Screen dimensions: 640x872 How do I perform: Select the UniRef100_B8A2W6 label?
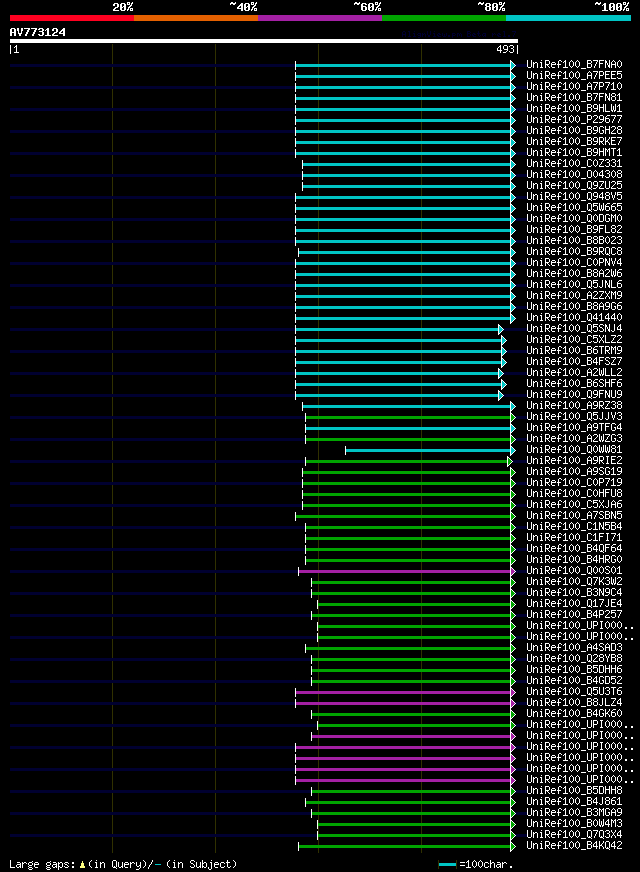(x=574, y=274)
